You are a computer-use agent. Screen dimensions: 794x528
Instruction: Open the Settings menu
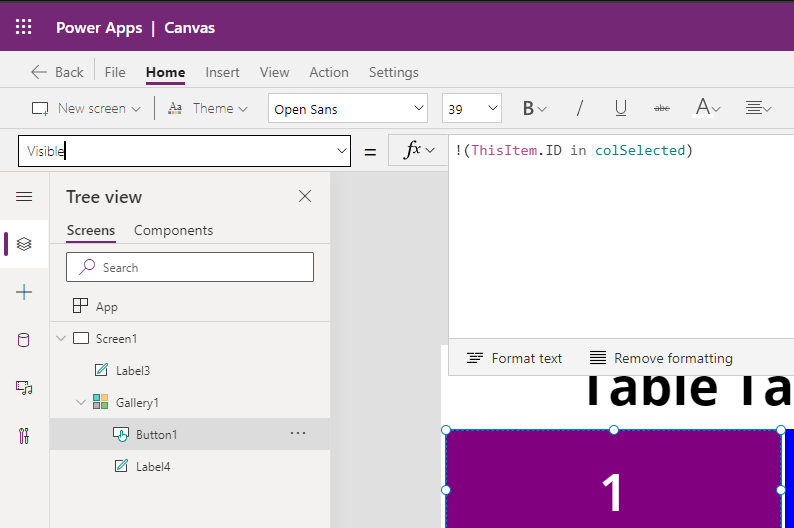point(393,72)
